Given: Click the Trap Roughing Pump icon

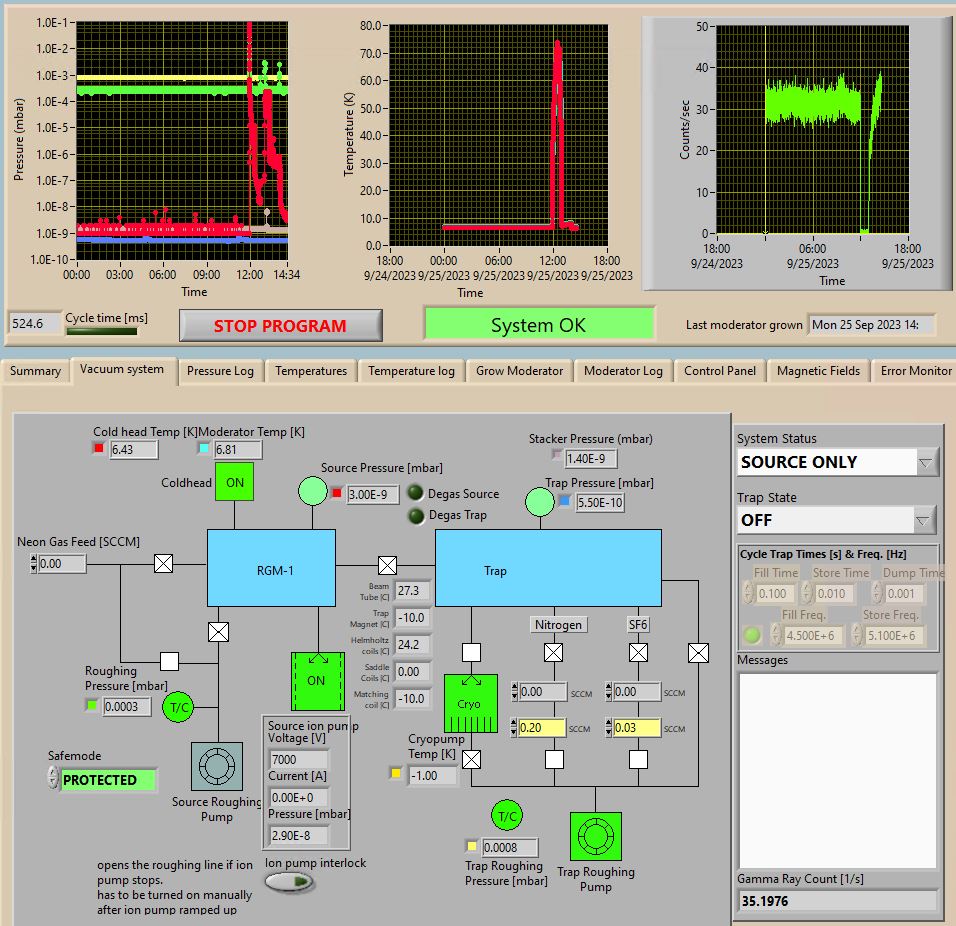Looking at the screenshot, I should click(595, 837).
